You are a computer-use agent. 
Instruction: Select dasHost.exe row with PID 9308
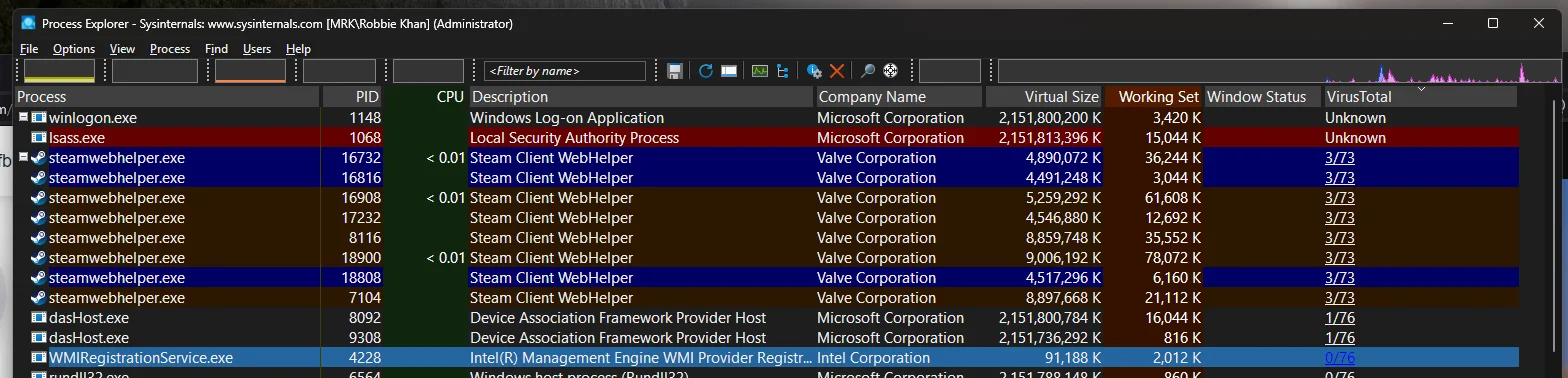coord(767,338)
